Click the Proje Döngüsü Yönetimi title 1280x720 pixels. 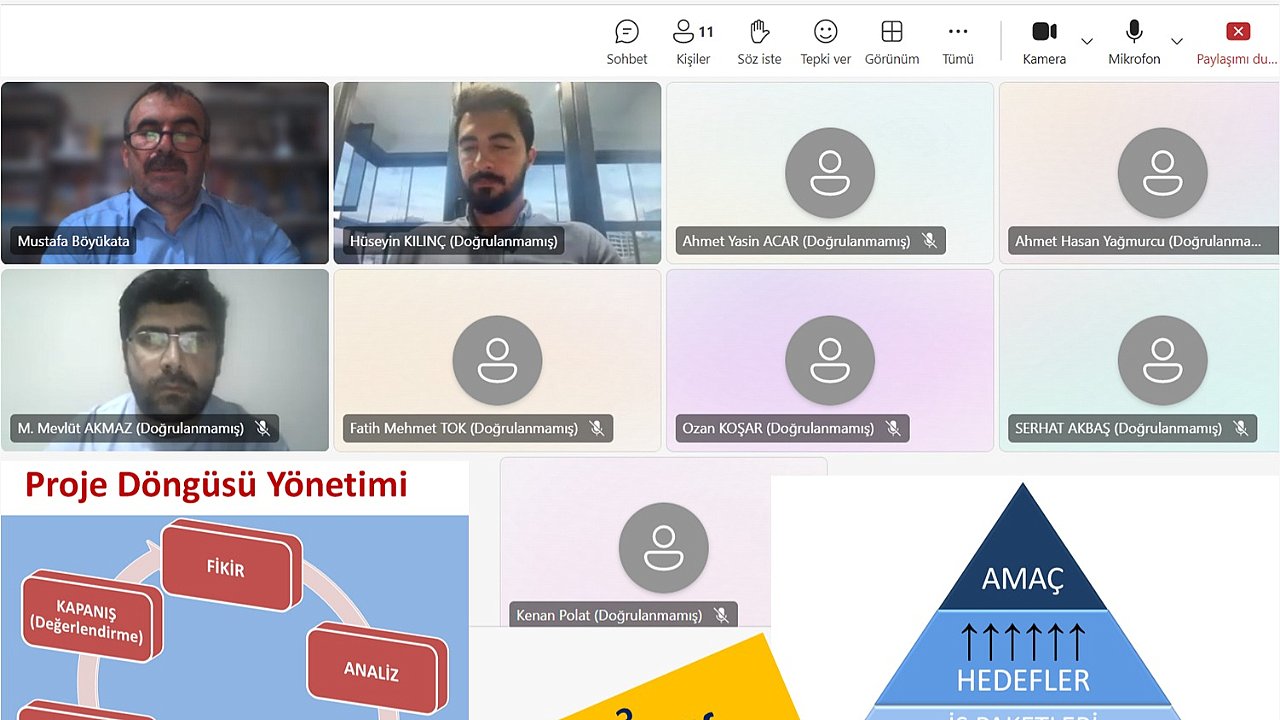[216, 484]
